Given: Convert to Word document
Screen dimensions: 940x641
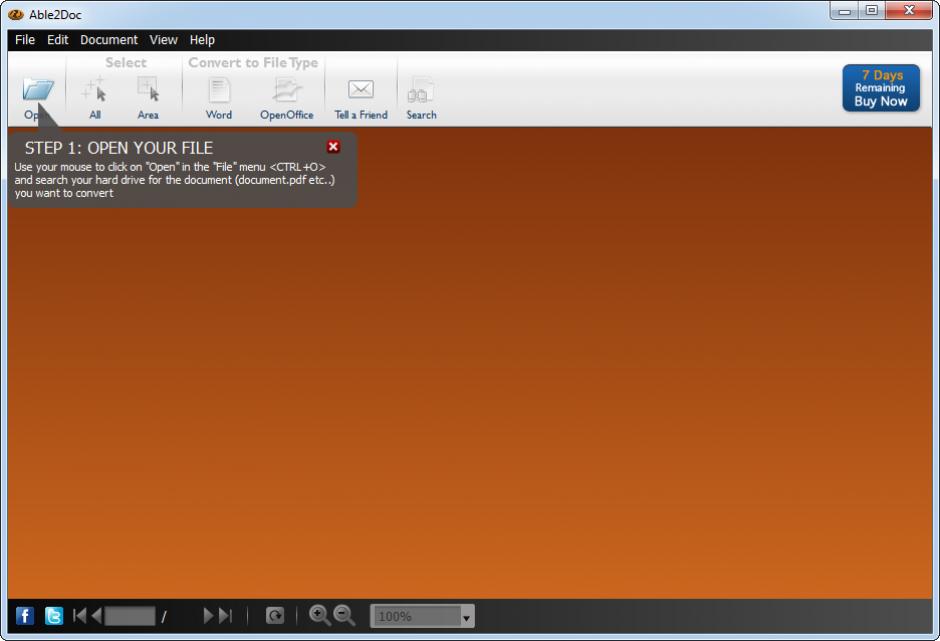Looking at the screenshot, I should click(219, 98).
